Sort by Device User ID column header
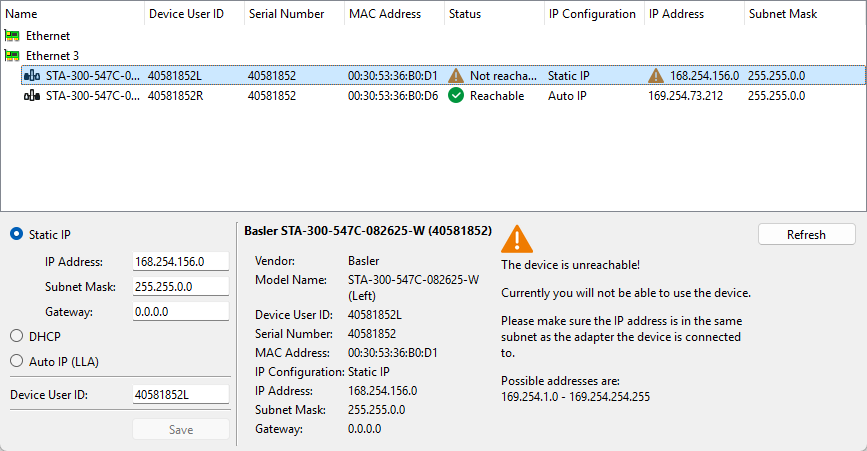867x451 pixels. [194, 14]
